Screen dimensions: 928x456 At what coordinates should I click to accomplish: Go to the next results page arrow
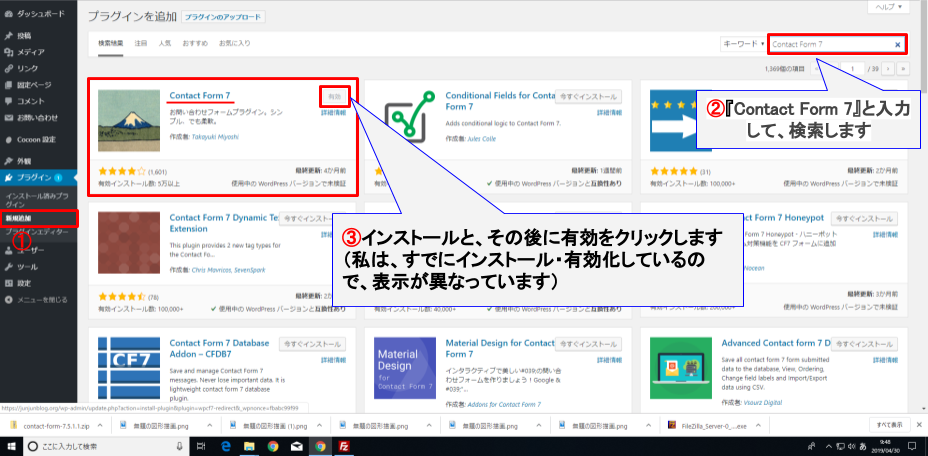click(887, 69)
